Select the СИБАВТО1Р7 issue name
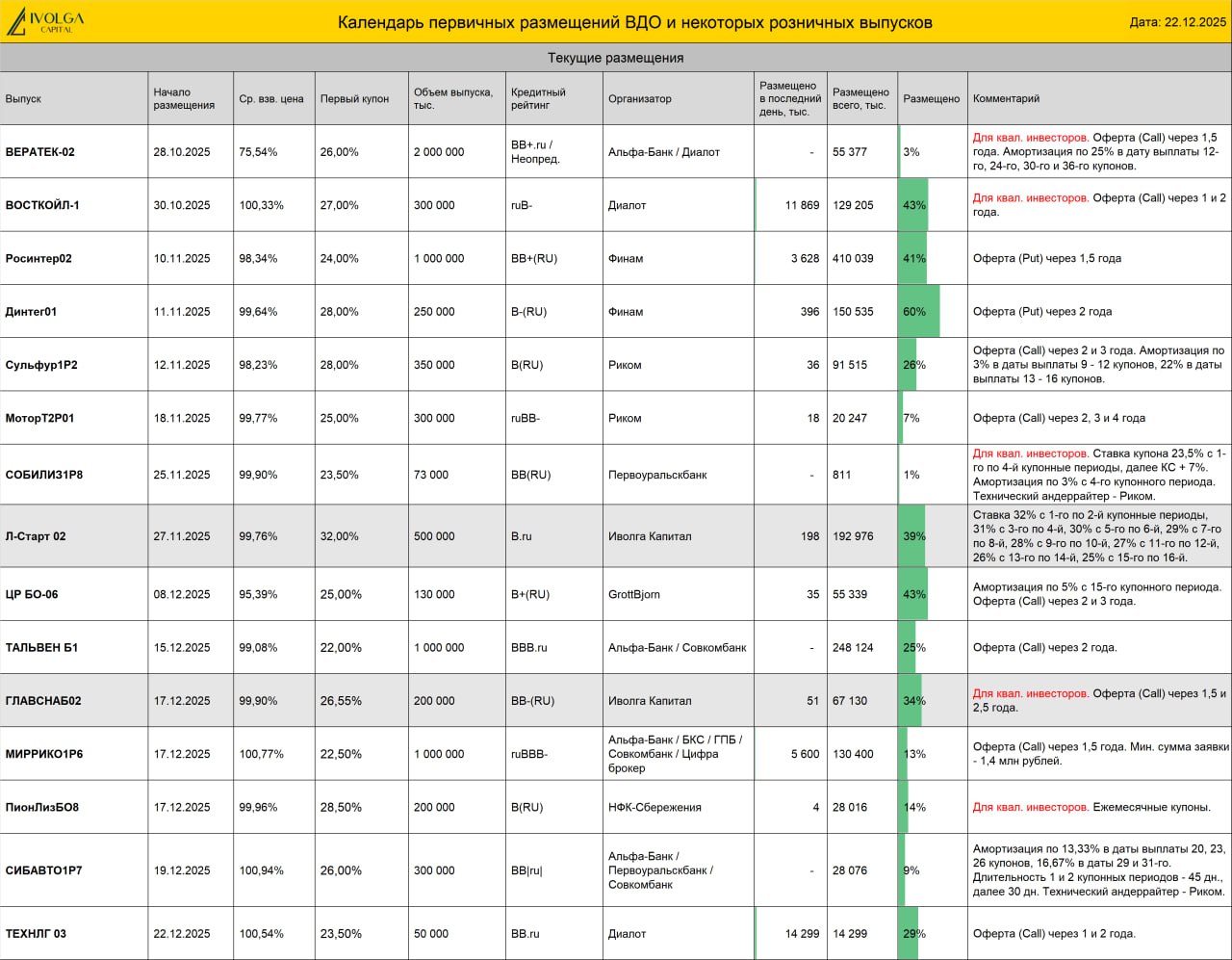Screen dimensions: 1232x960 (x=43, y=870)
